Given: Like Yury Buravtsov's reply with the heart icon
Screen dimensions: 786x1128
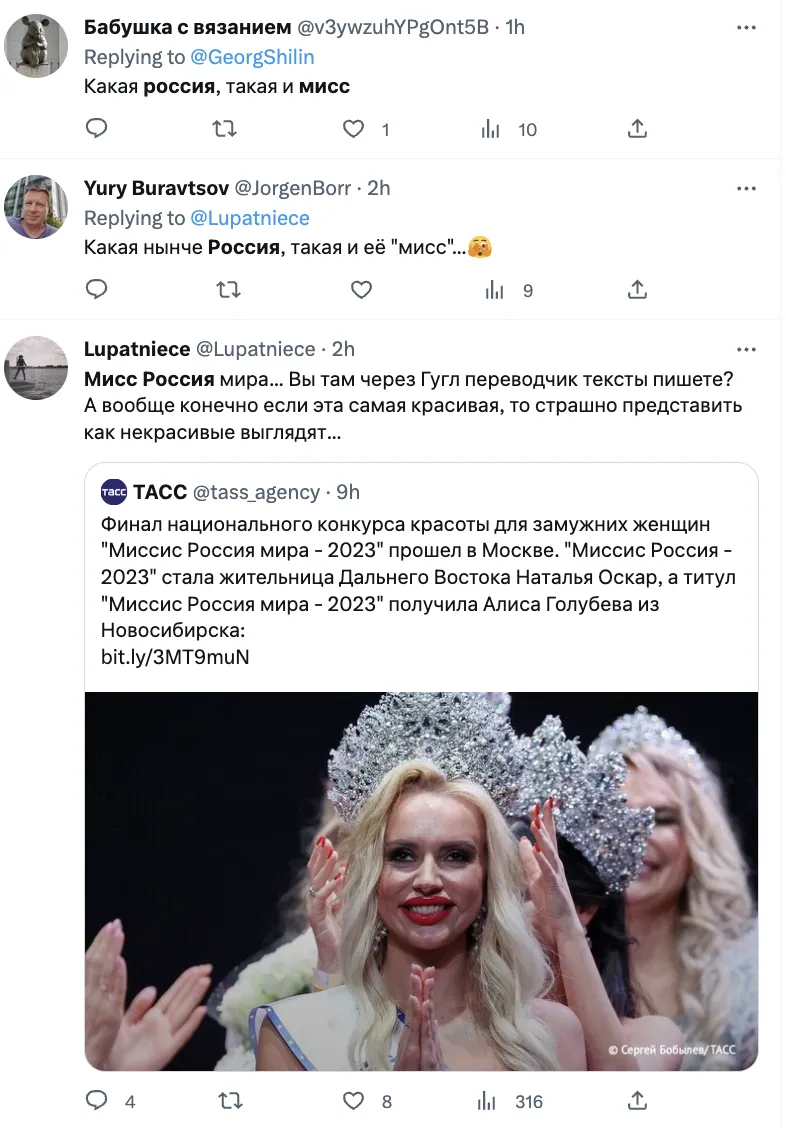Looking at the screenshot, I should [x=361, y=290].
